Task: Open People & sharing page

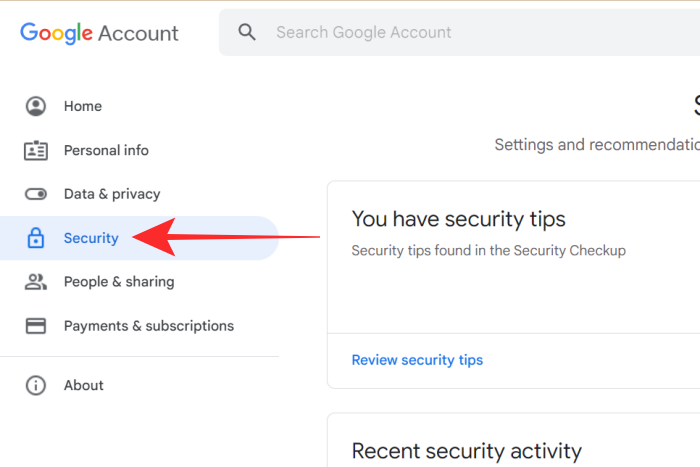Action: click(x=119, y=282)
